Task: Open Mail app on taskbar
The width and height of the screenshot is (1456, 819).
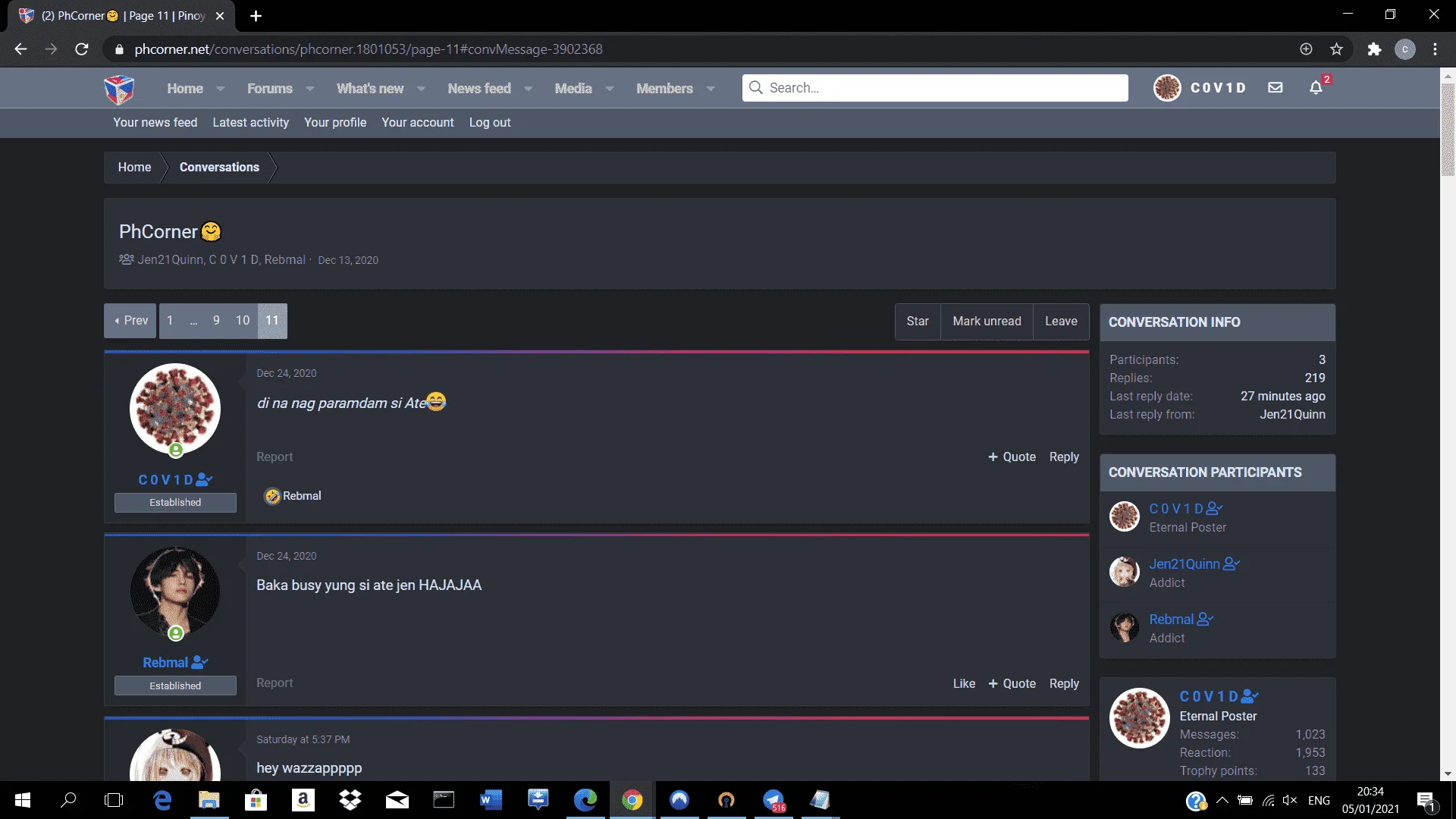Action: tap(397, 800)
